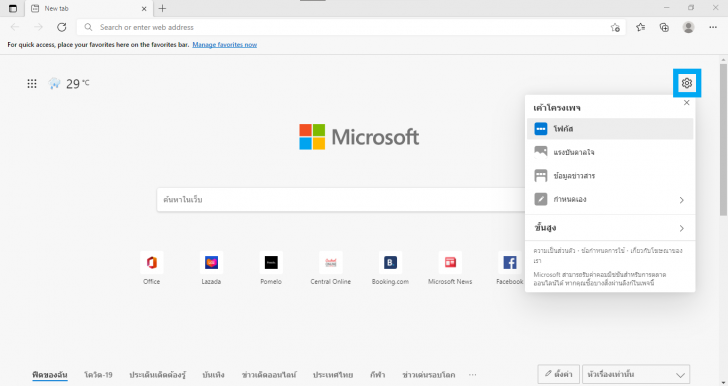Select the โควิด-19 feed tab
Viewport: 728px width, 386px height.
(98, 374)
